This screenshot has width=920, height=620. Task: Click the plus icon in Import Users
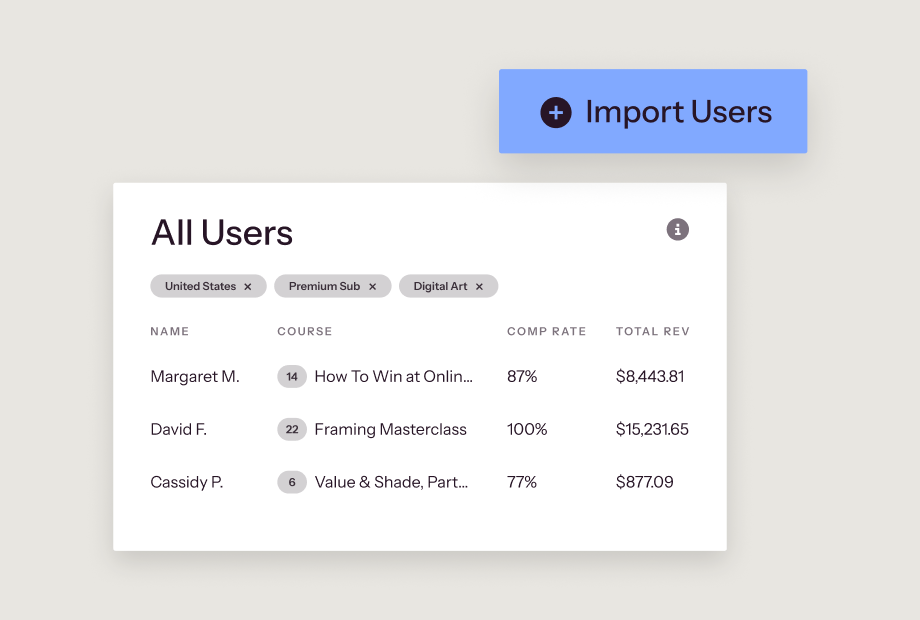tap(556, 112)
